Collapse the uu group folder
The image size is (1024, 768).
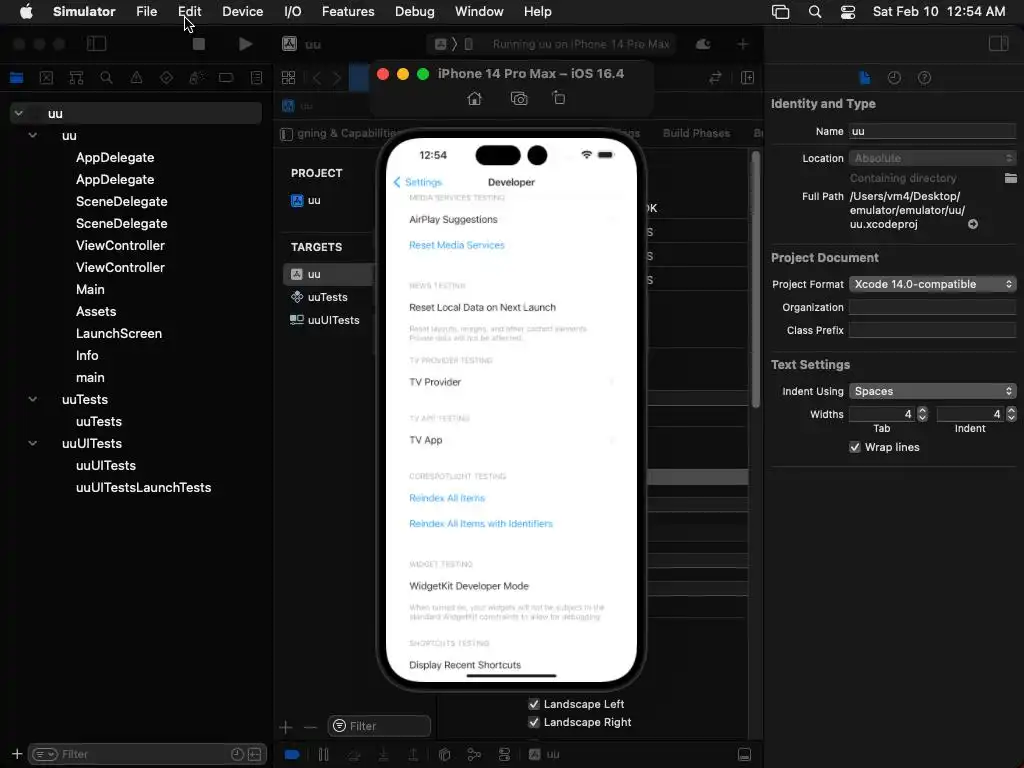pyautogui.click(x=33, y=135)
